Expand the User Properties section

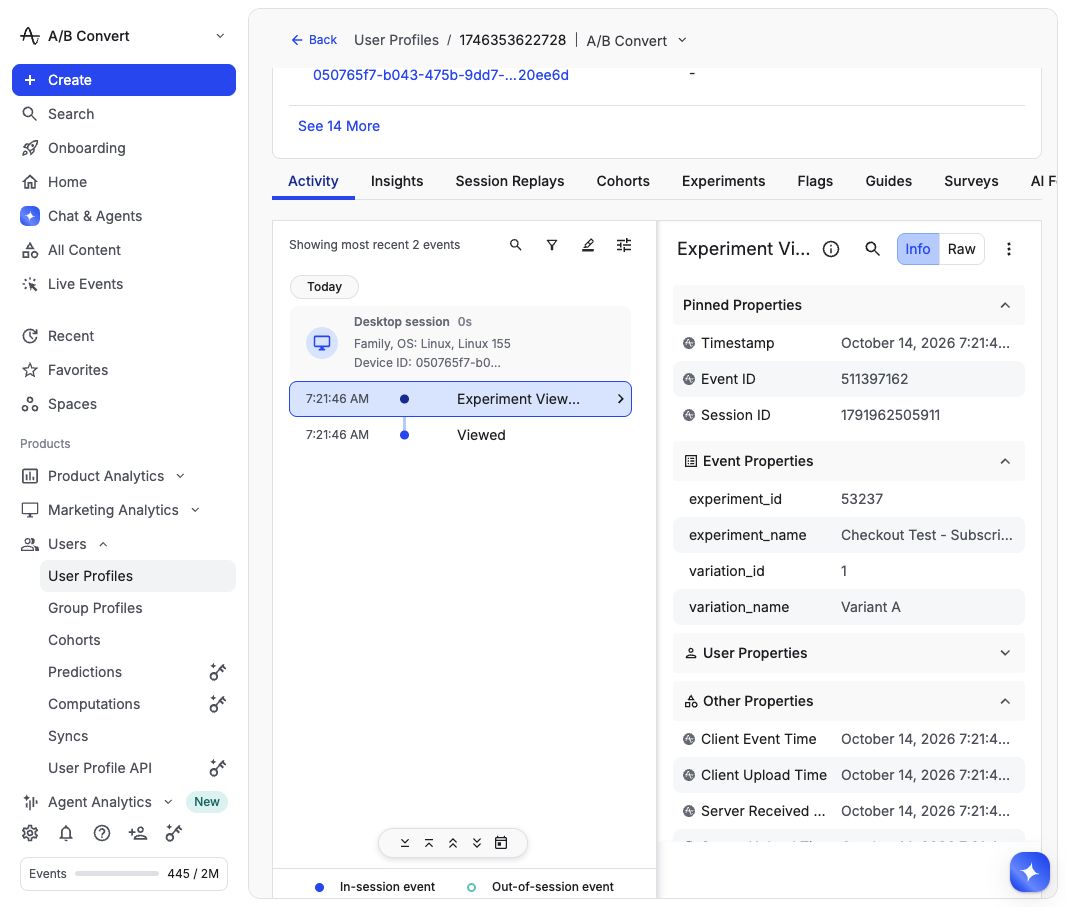(1005, 653)
